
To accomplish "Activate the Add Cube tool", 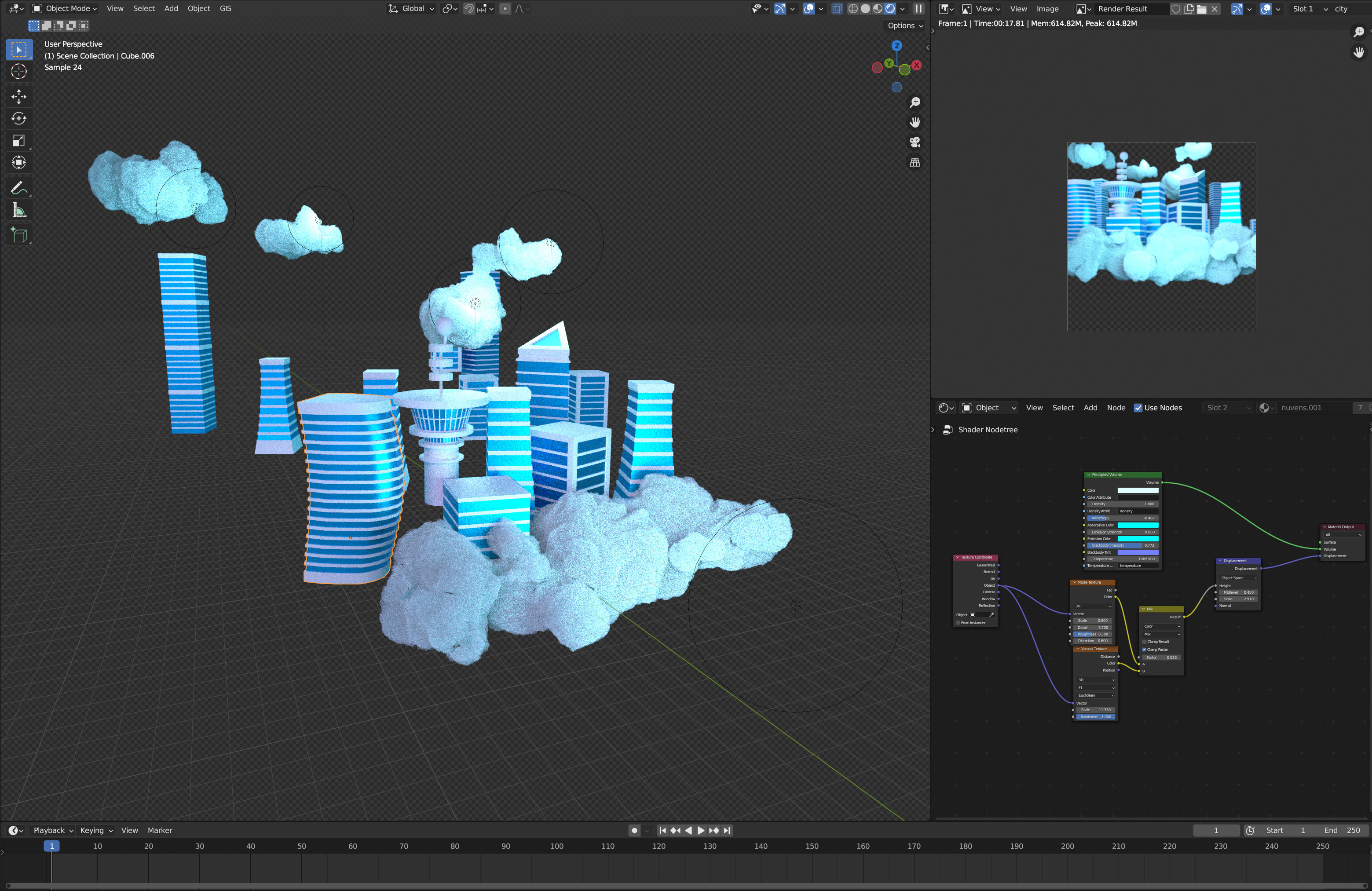I will pos(19,235).
